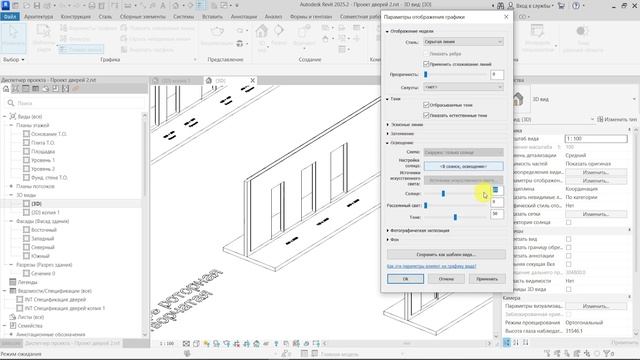Open the help link about graphics parameters

tap(431, 266)
